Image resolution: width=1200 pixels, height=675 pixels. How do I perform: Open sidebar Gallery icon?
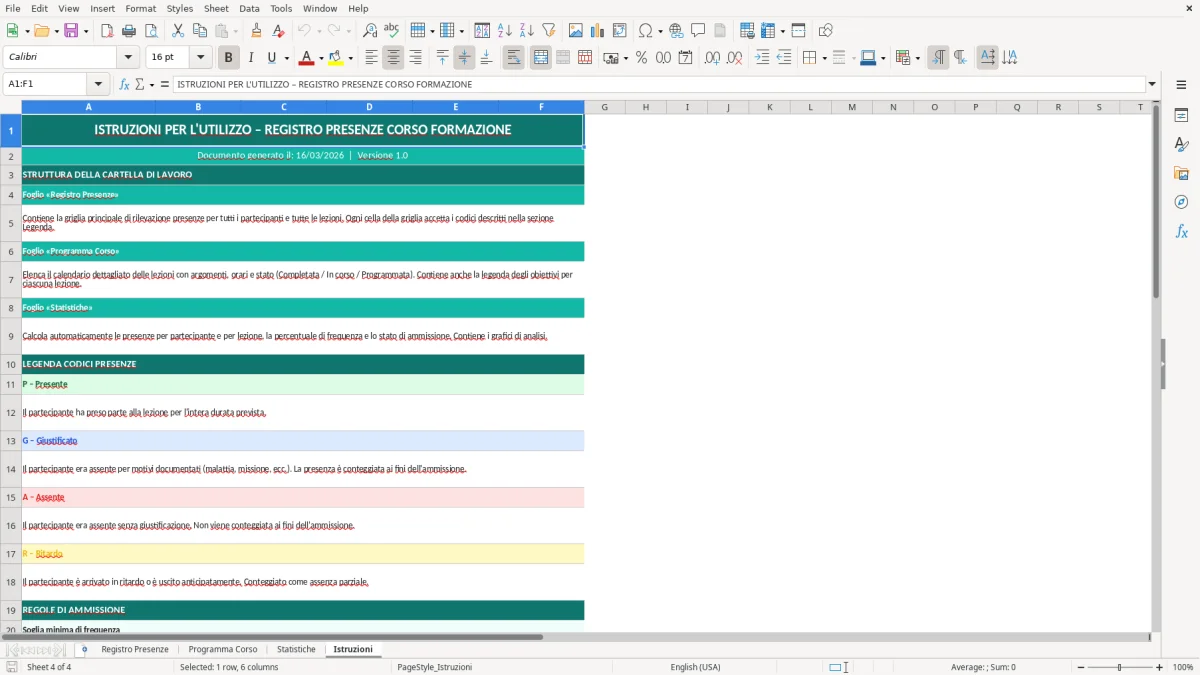click(1181, 174)
